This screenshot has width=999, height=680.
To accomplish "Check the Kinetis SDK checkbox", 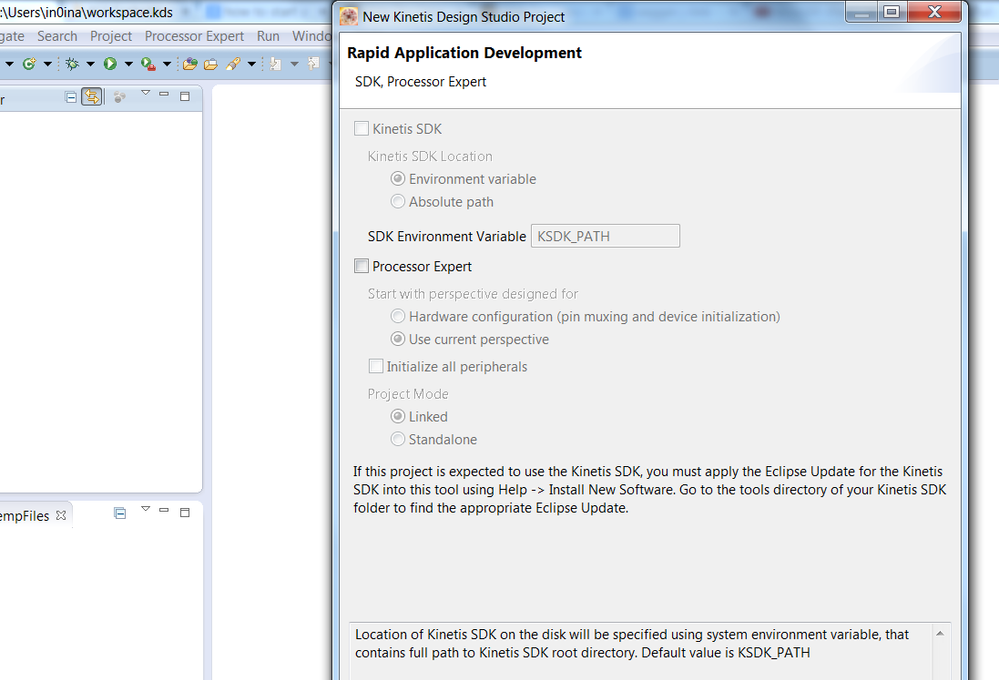I will tap(361, 129).
